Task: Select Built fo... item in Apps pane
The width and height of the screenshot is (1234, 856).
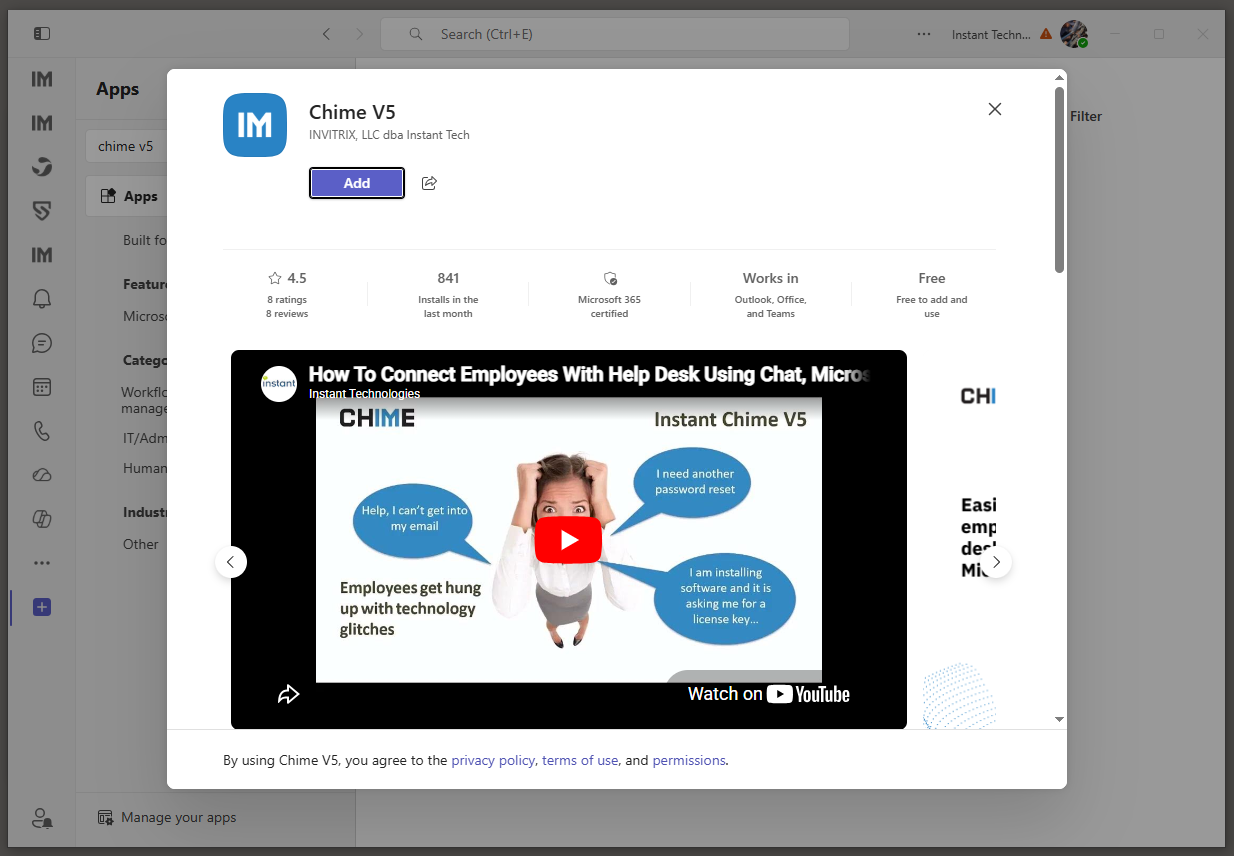Action: [x=144, y=240]
